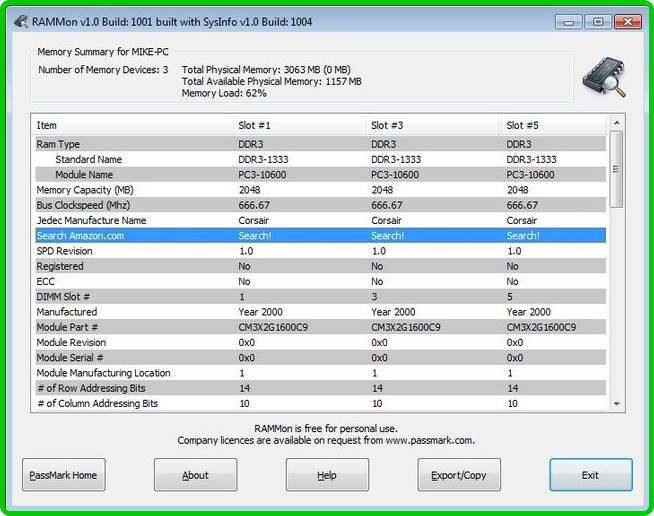Click the Slot #5 column header

pyautogui.click(x=553, y=125)
